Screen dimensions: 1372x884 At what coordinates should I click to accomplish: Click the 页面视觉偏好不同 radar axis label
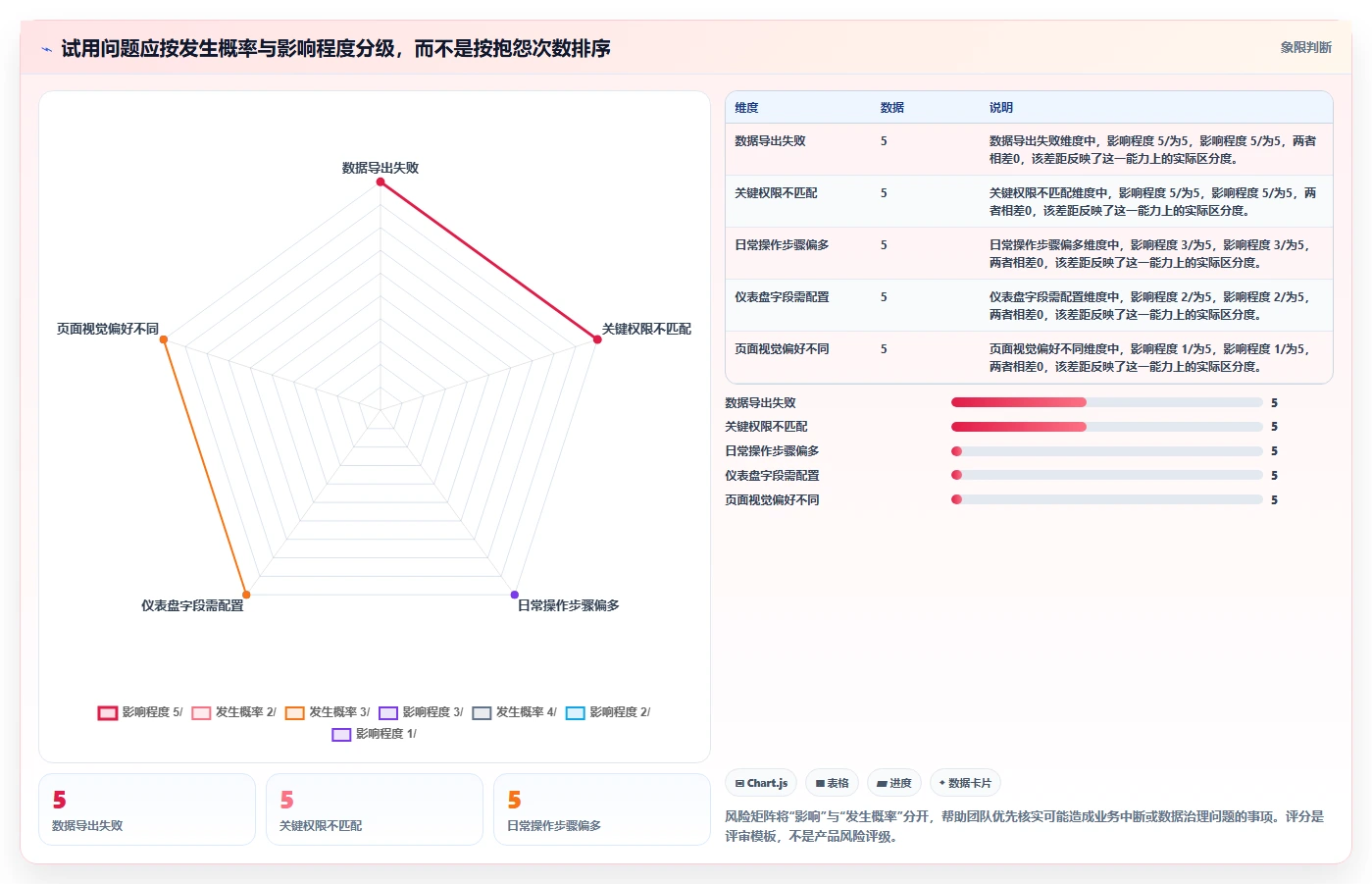(108, 329)
